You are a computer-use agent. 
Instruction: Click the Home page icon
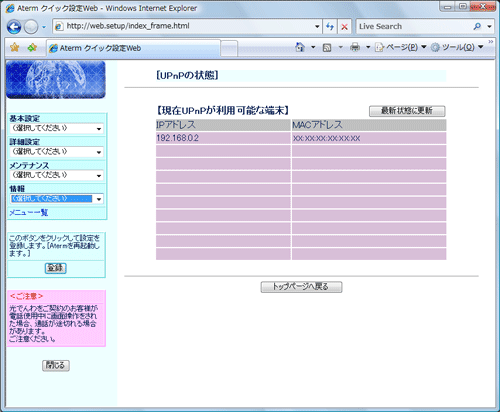(x=300, y=47)
